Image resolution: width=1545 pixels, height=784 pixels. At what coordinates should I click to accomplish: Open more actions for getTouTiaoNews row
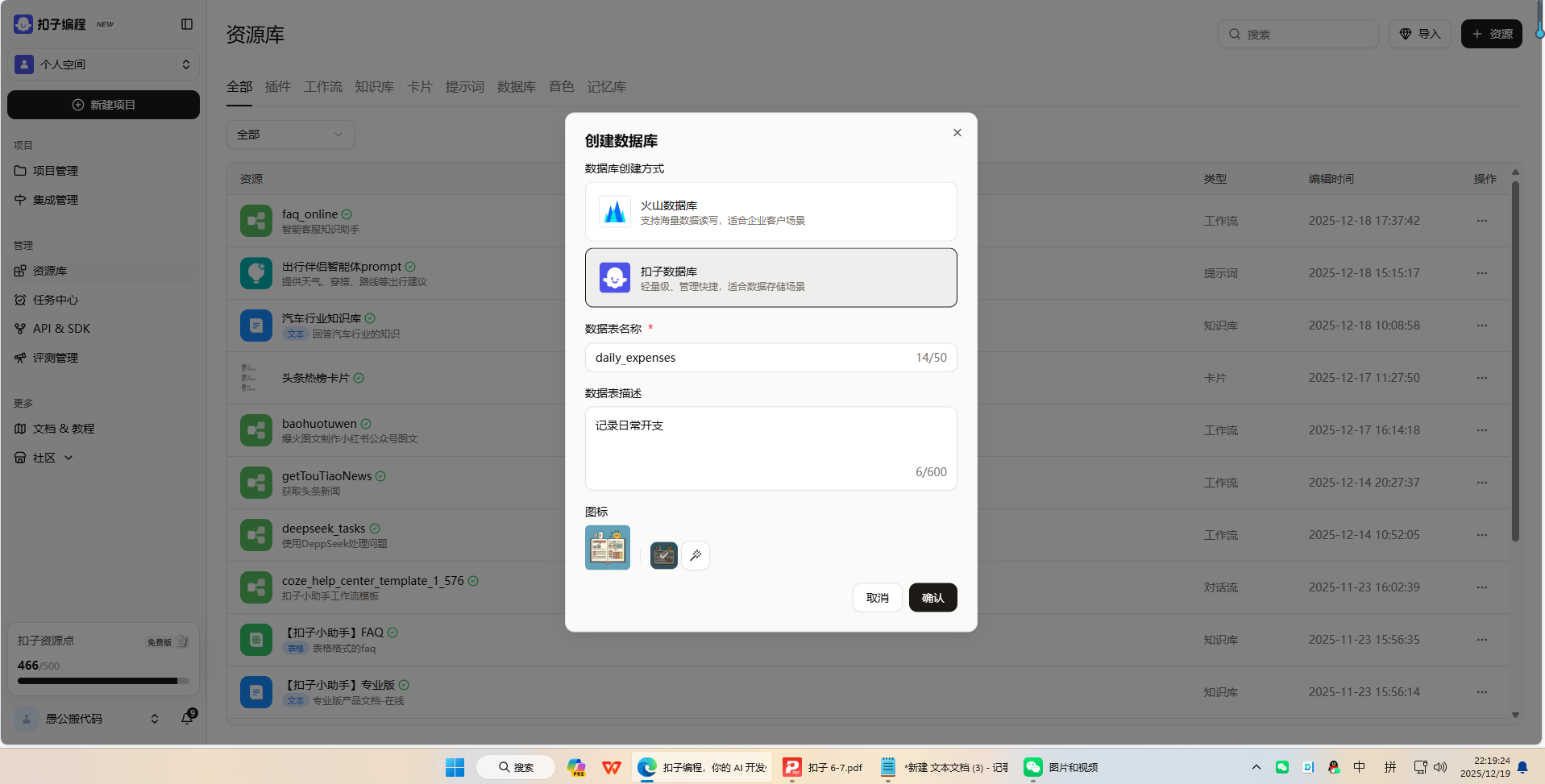(x=1482, y=483)
